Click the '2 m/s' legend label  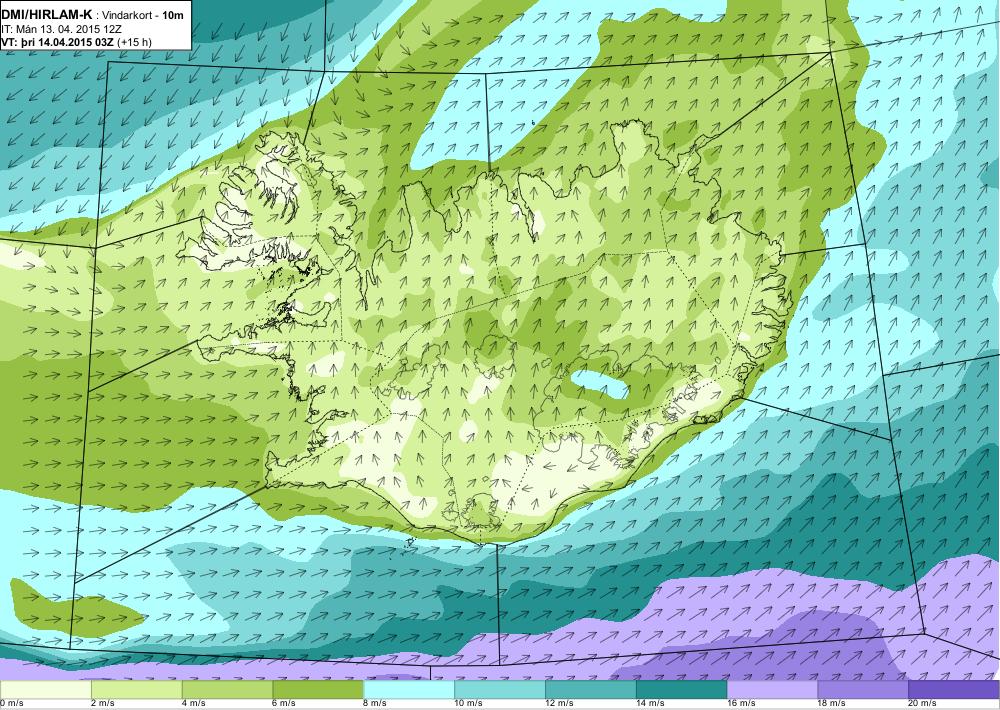tap(103, 704)
